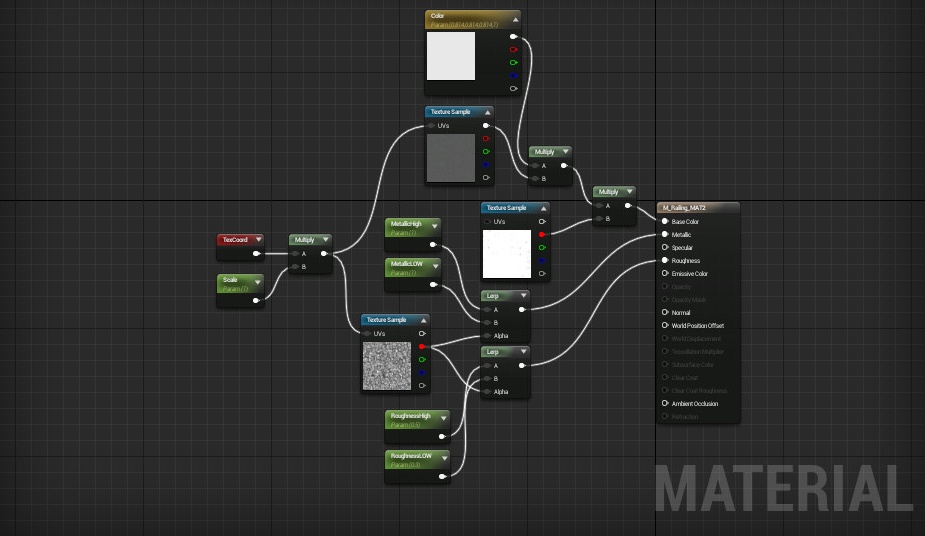The image size is (925, 536).
Task: Click the output pin of Scale node
Action: (x=256, y=301)
